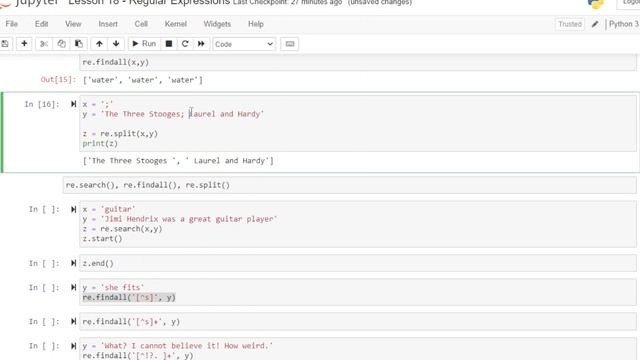
Task: Restart and run all with the fast-forward icon
Action: tap(201, 44)
